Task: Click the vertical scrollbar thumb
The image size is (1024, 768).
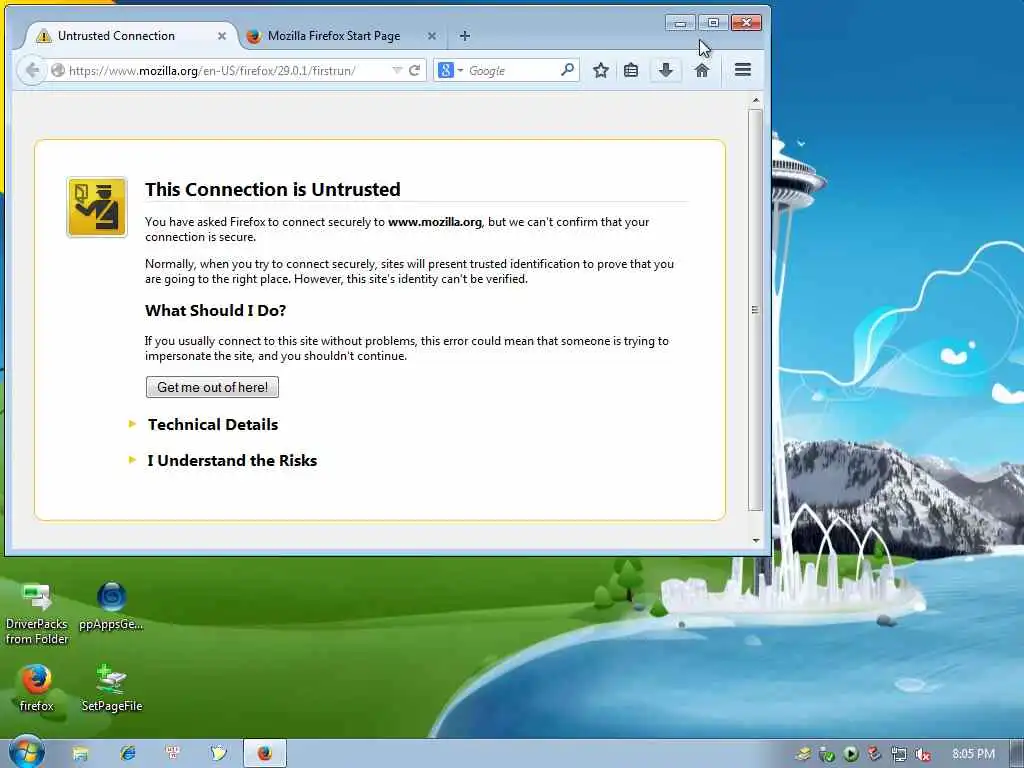Action: click(x=756, y=310)
